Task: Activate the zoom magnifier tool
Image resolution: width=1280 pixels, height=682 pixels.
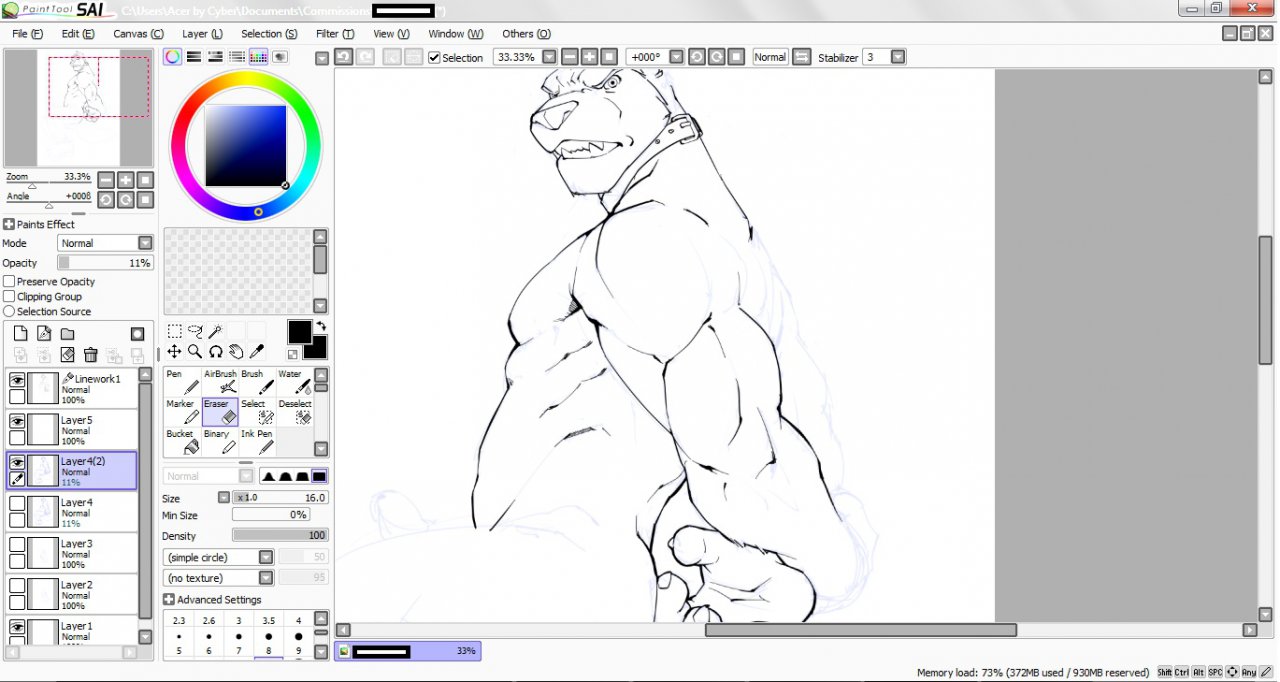Action: [195, 352]
